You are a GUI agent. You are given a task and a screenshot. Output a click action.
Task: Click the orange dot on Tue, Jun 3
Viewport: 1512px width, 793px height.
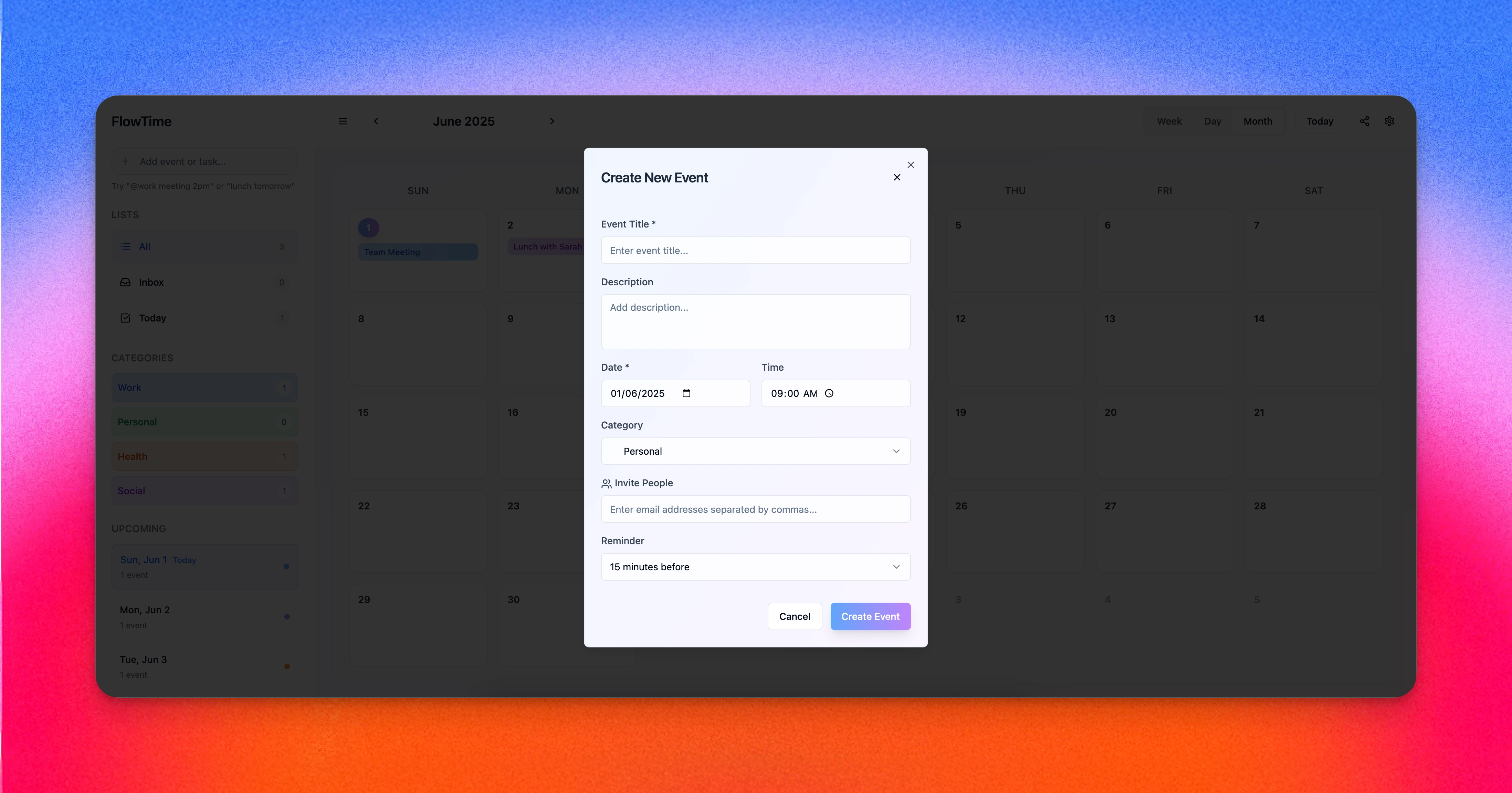tap(287, 666)
